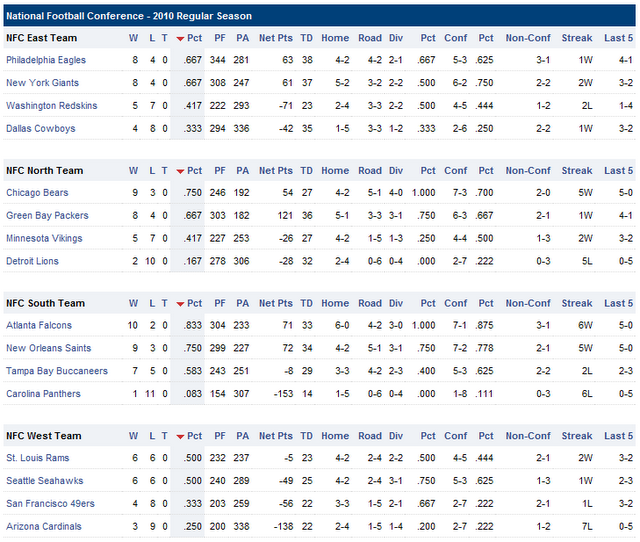Open the Philadelphia Eagles team link
The width and height of the screenshot is (640, 542).
coord(46,60)
